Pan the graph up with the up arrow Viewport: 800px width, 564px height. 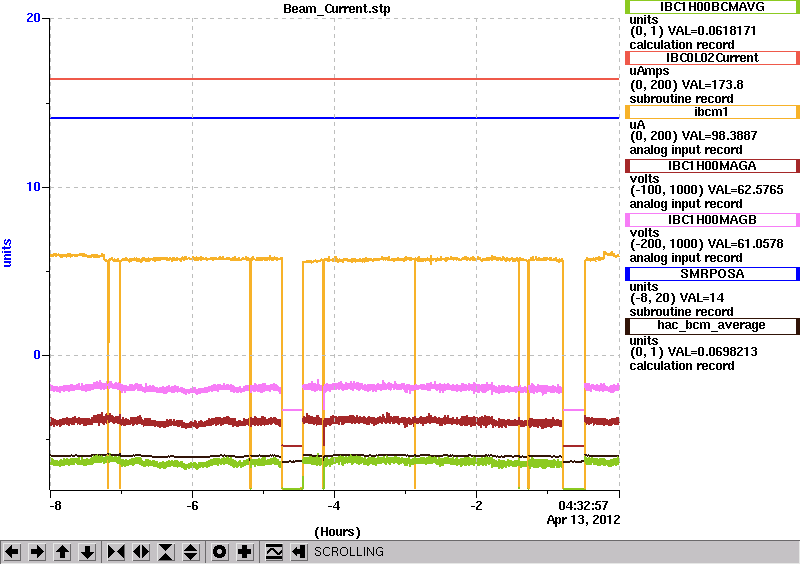[x=63, y=552]
